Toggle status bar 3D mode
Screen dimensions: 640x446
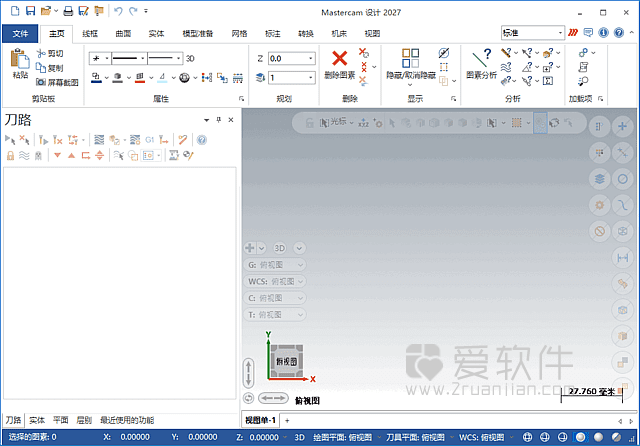tap(300, 437)
